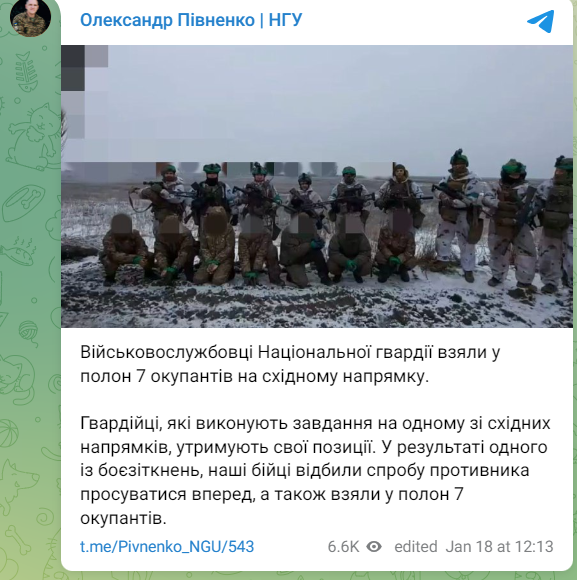577x580 pixels.
Task: Open Олександр Півненко | НГУ channel name
Action: (x=191, y=20)
